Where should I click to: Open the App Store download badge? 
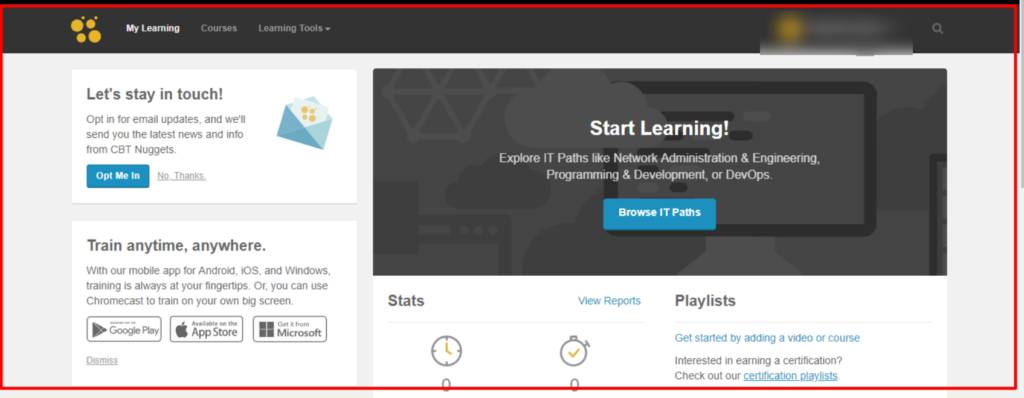coord(206,329)
